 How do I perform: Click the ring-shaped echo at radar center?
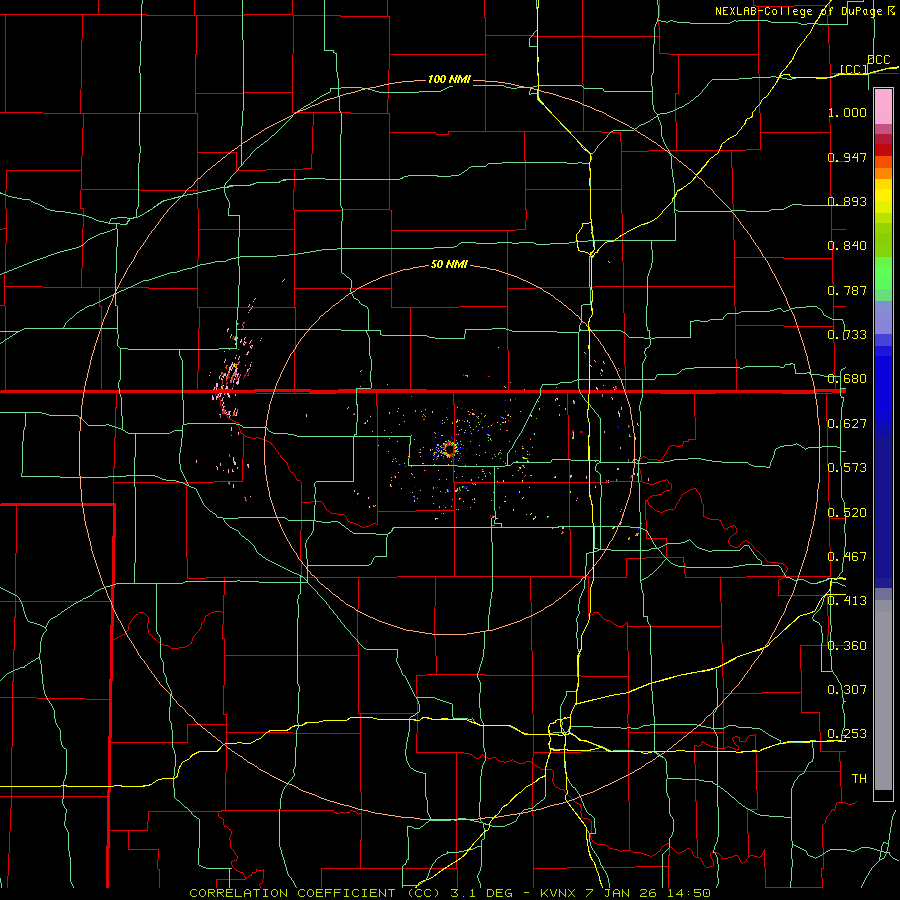click(449, 449)
